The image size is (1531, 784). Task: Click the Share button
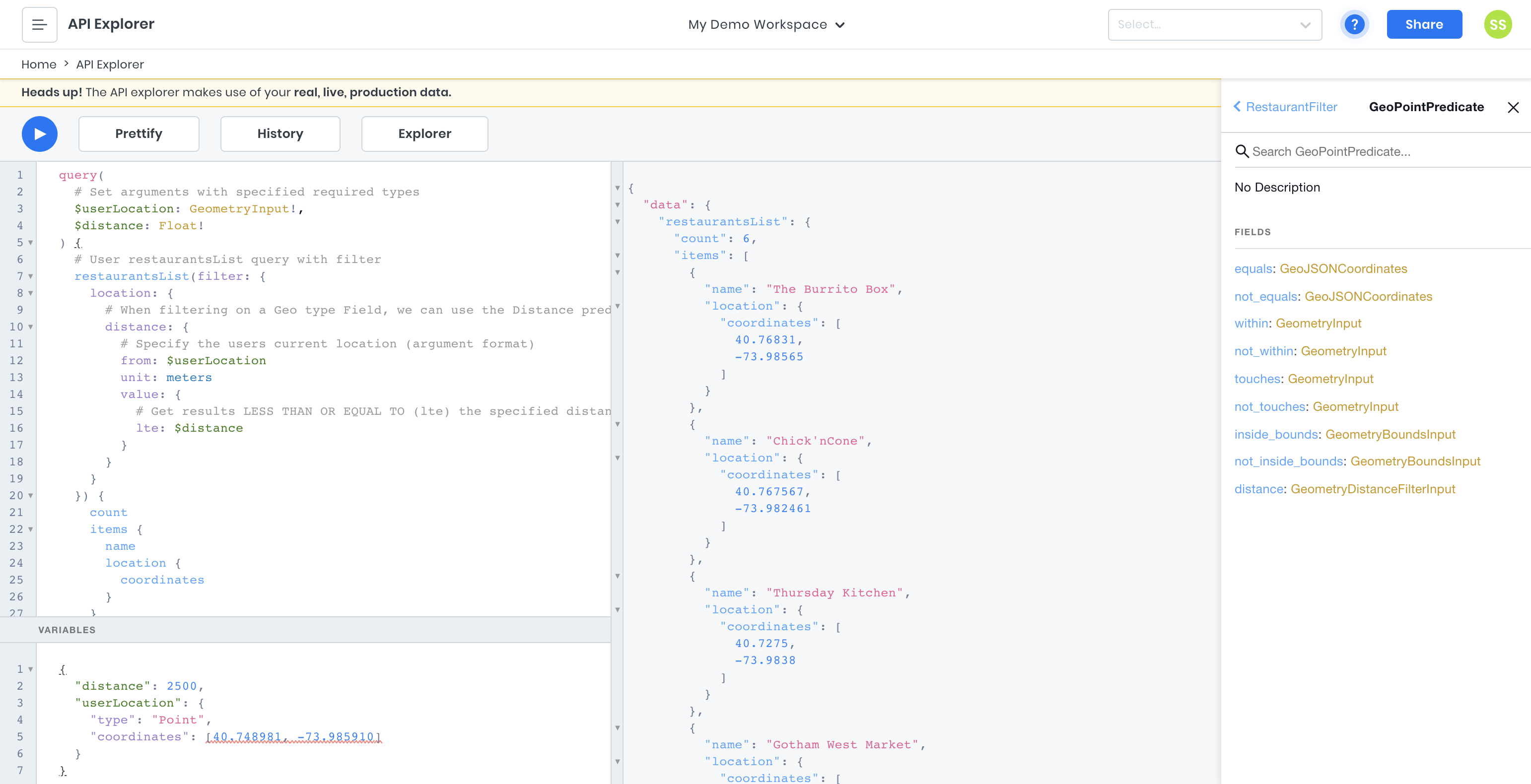(x=1424, y=24)
